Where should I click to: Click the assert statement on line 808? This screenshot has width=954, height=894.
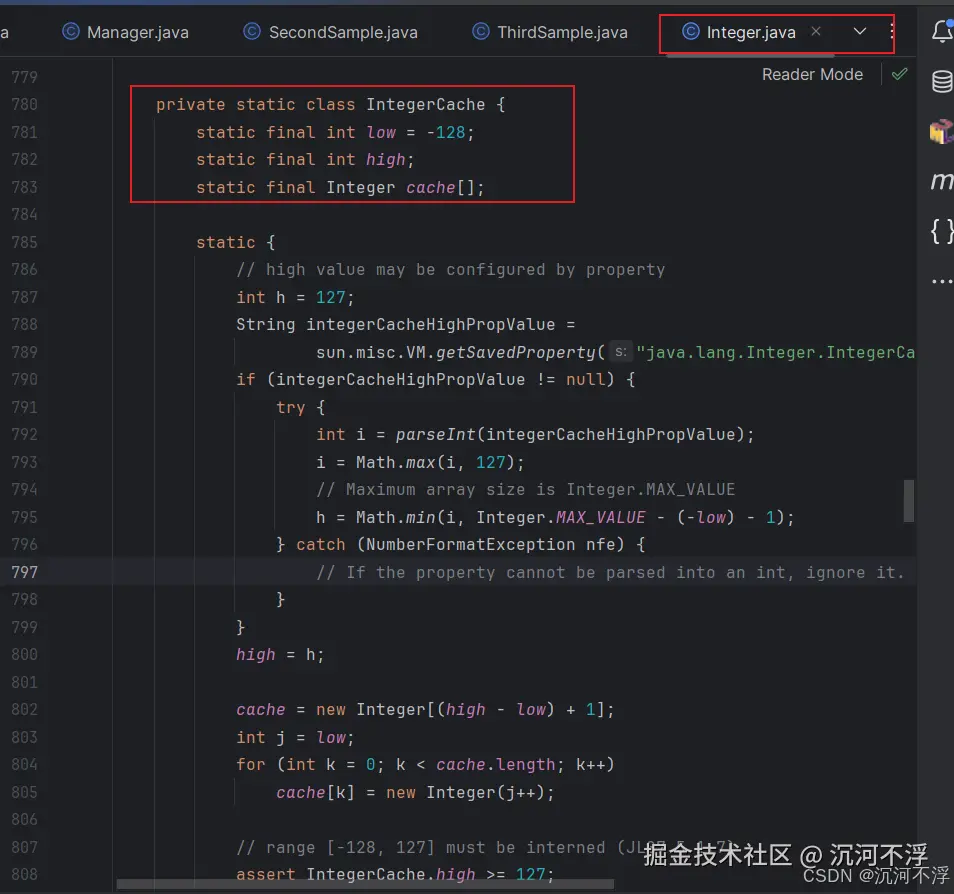click(395, 875)
